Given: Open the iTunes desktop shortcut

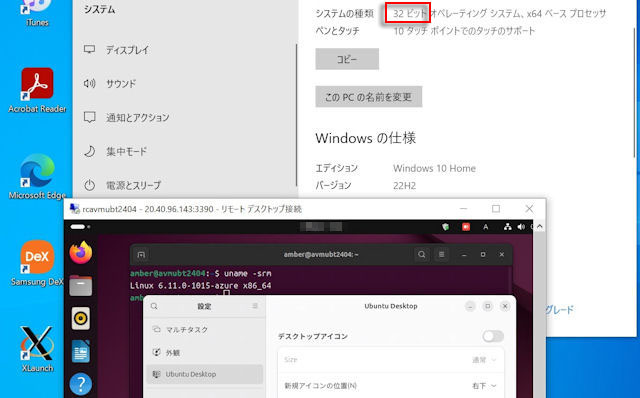Looking at the screenshot, I should (x=37, y=13).
